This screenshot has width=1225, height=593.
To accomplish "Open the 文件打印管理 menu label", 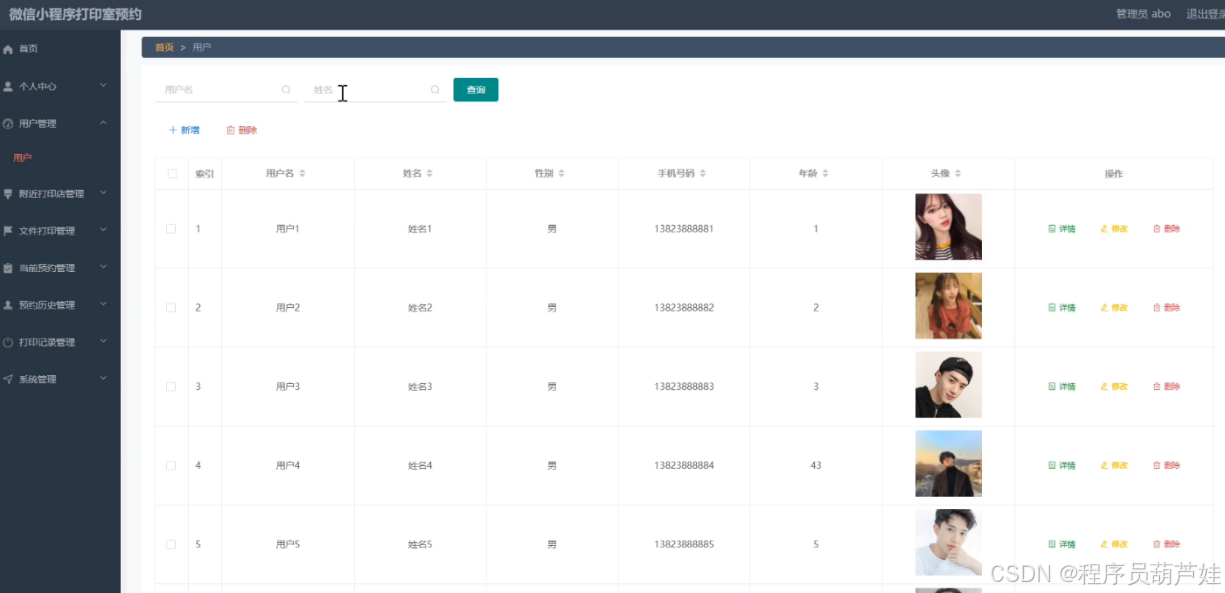I will coord(47,231).
